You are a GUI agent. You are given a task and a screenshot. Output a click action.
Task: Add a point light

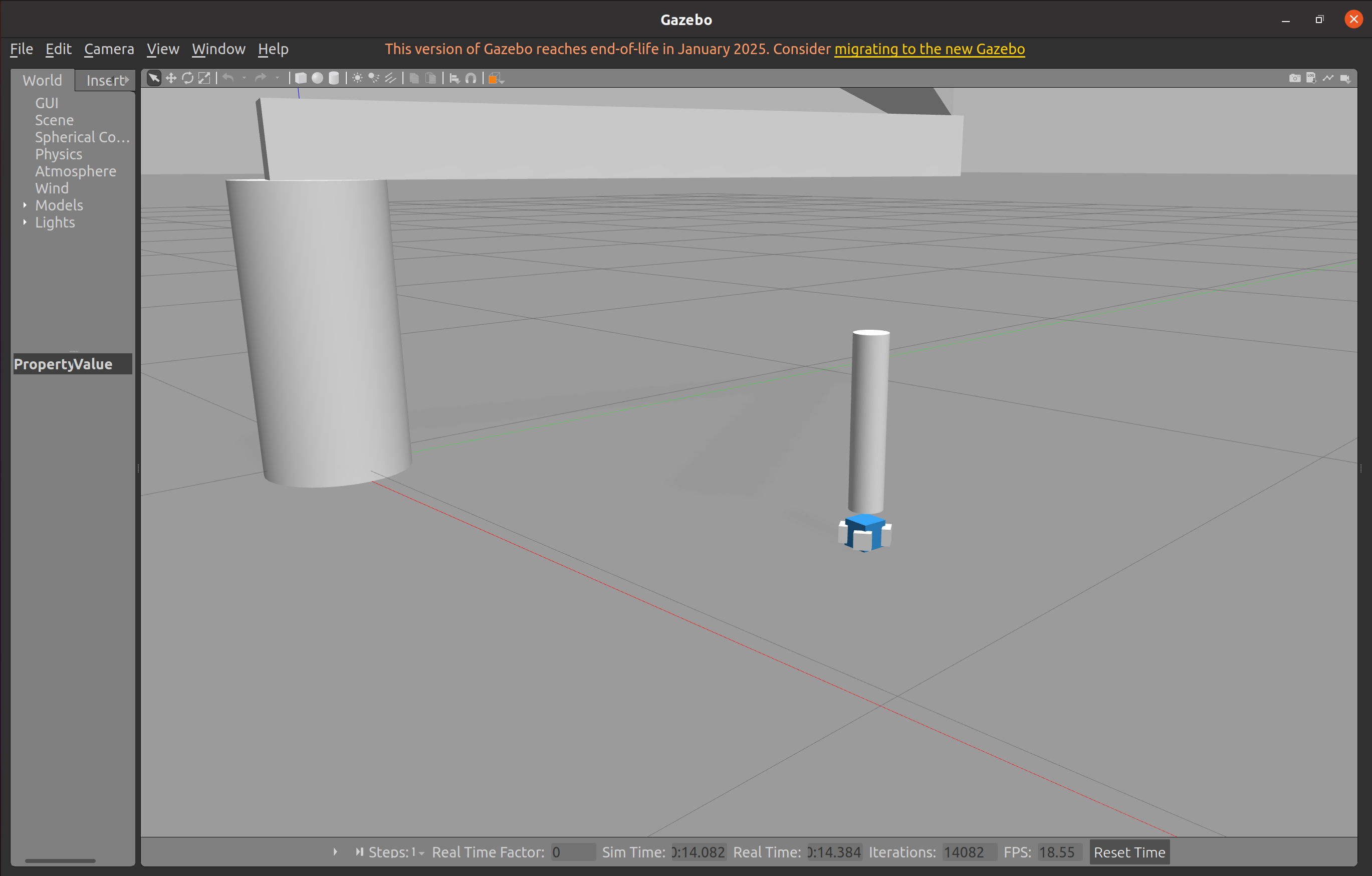click(x=357, y=78)
